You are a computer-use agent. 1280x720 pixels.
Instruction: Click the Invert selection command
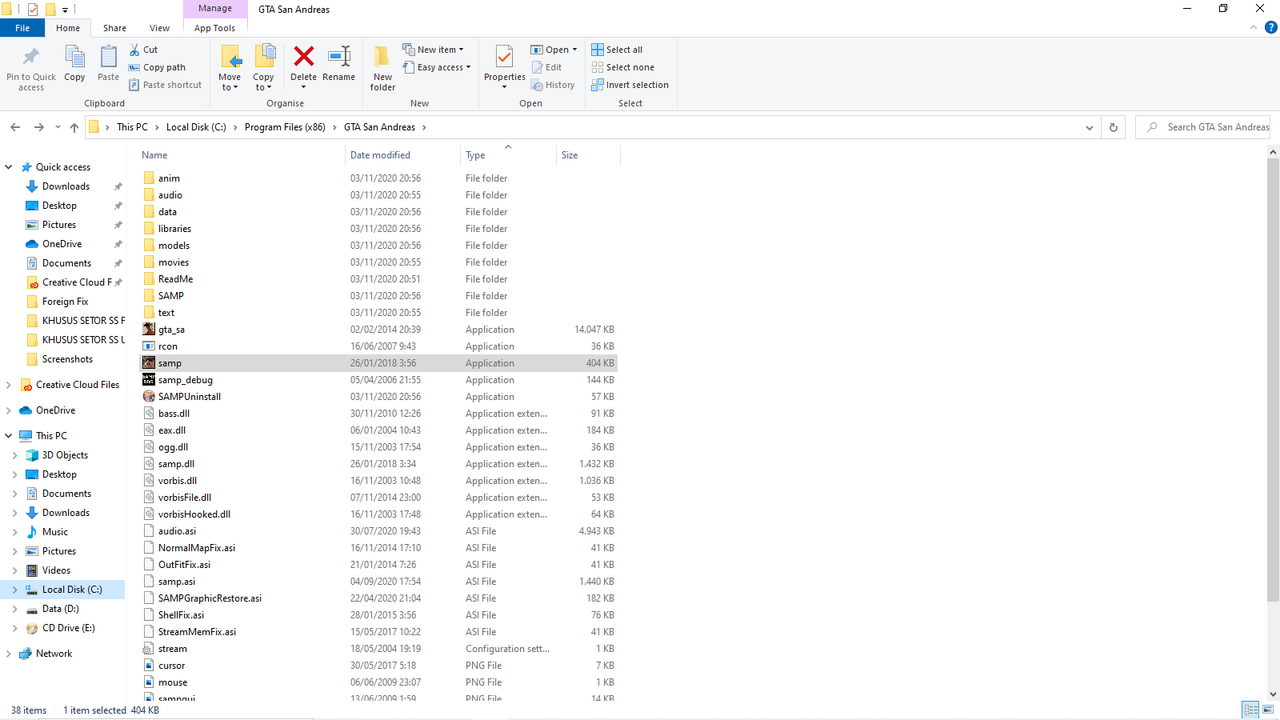click(x=630, y=85)
